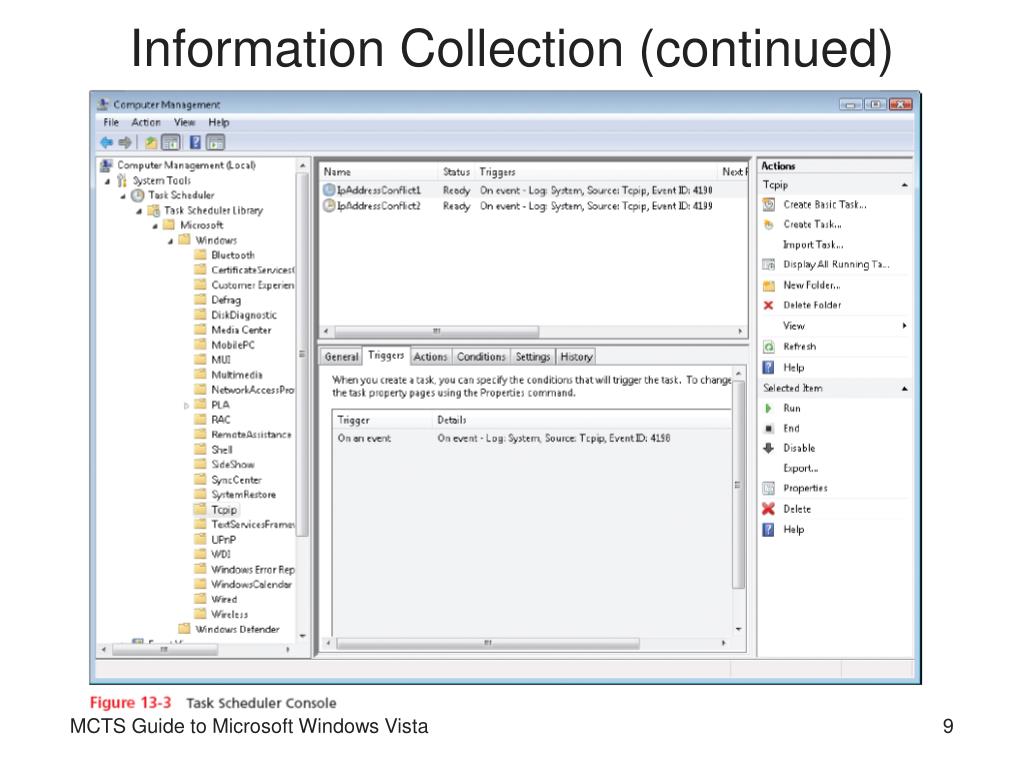
Task: Click the Properties icon
Action: coord(769,488)
